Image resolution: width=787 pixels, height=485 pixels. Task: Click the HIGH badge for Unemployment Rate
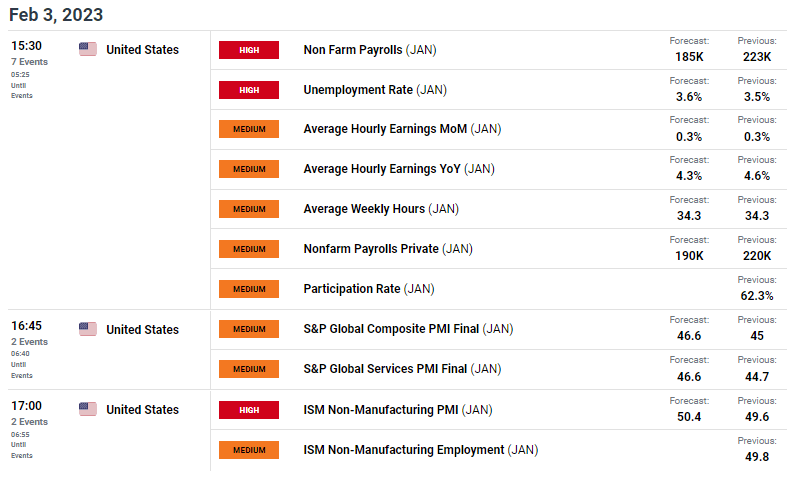pos(248,90)
